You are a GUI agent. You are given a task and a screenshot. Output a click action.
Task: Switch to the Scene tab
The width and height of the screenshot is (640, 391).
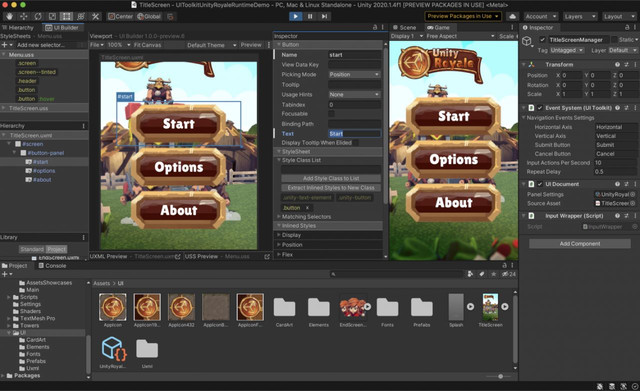tap(404, 27)
